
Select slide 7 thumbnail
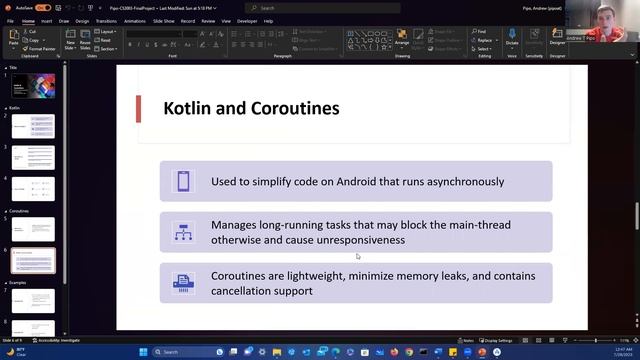click(x=33, y=301)
